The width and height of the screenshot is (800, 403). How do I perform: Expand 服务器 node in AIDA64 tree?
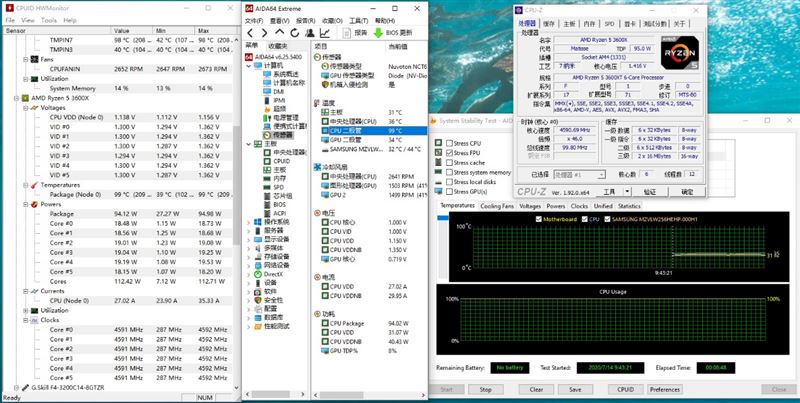pos(249,231)
